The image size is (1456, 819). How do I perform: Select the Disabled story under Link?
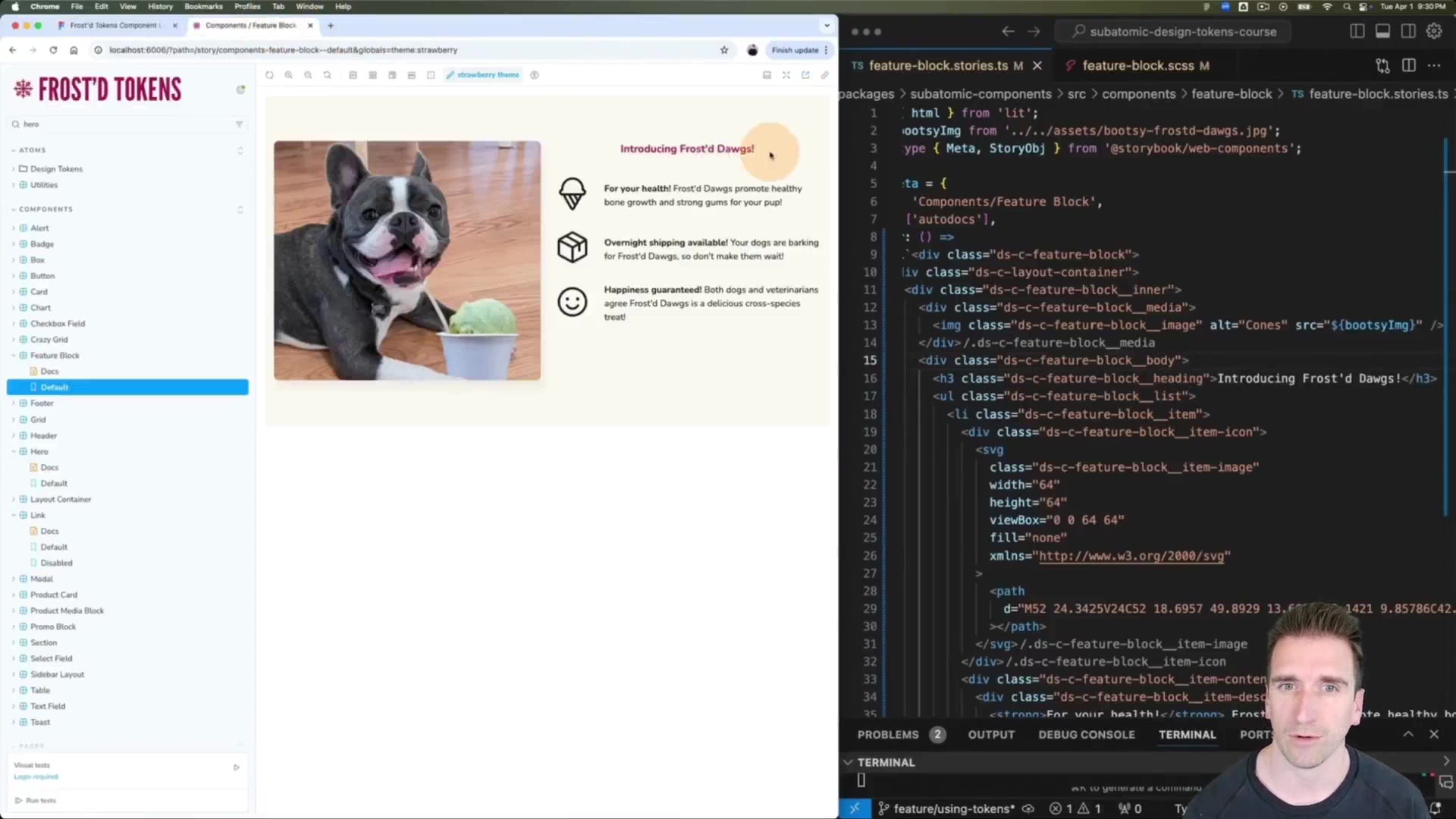coord(56,563)
